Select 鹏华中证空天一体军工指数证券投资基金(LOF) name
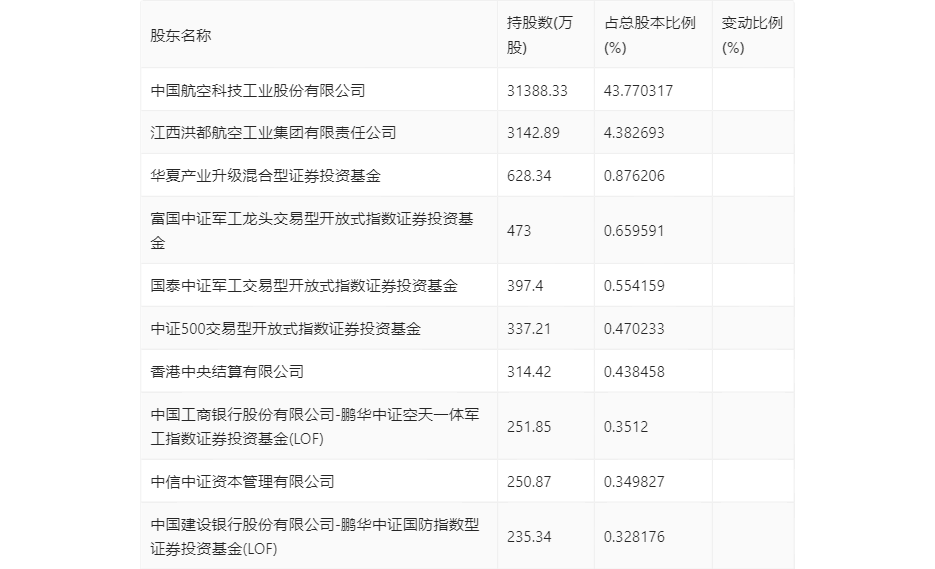935x569 pixels. click(315, 427)
